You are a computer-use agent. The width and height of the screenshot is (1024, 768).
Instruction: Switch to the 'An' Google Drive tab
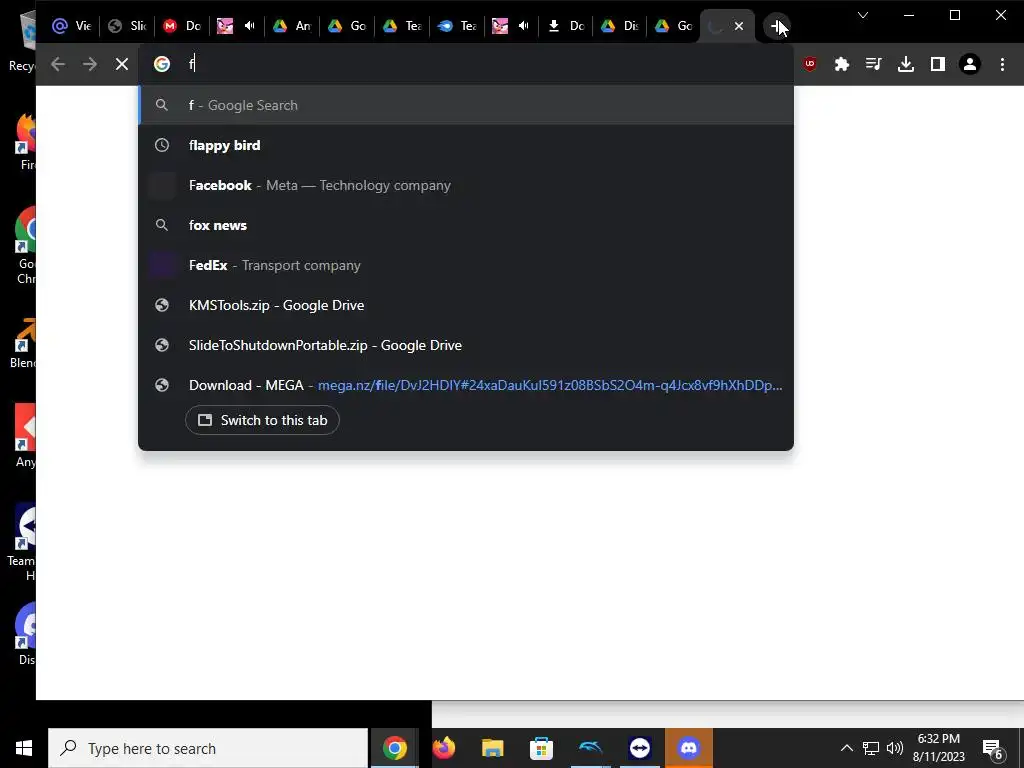pos(292,26)
